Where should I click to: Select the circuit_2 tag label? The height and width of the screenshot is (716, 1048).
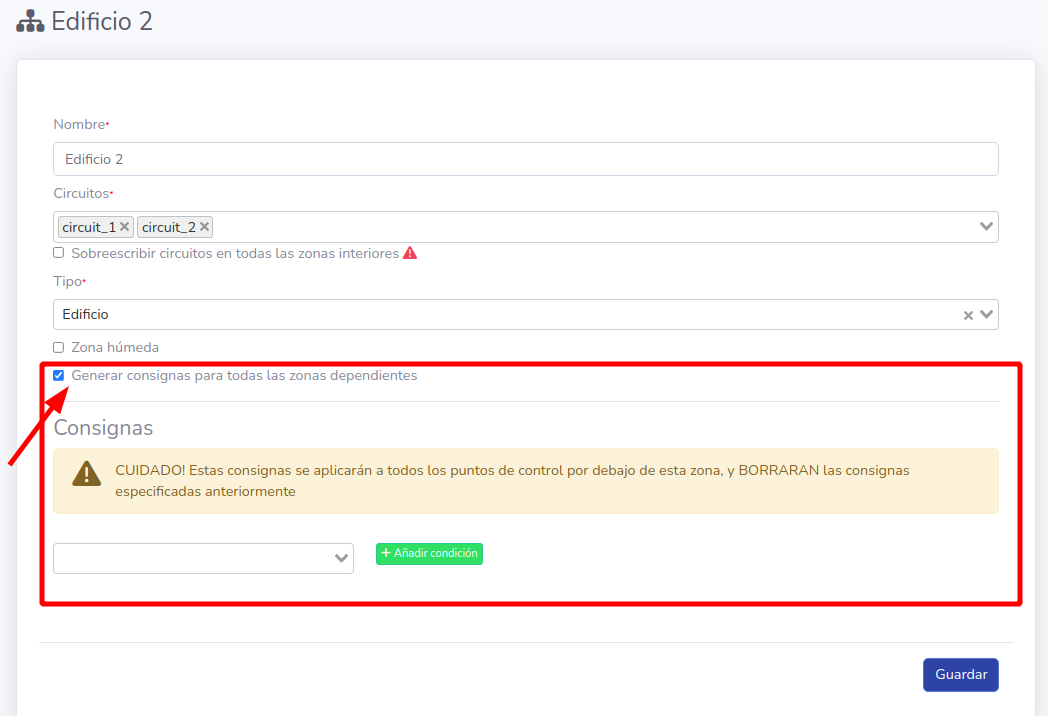(x=168, y=227)
